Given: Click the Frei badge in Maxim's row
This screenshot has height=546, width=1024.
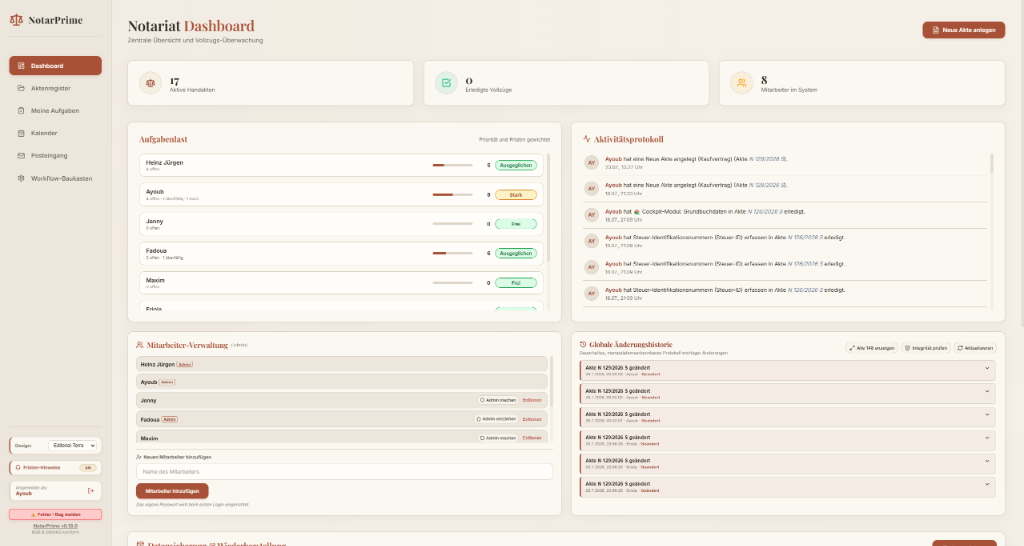Looking at the screenshot, I should [516, 283].
